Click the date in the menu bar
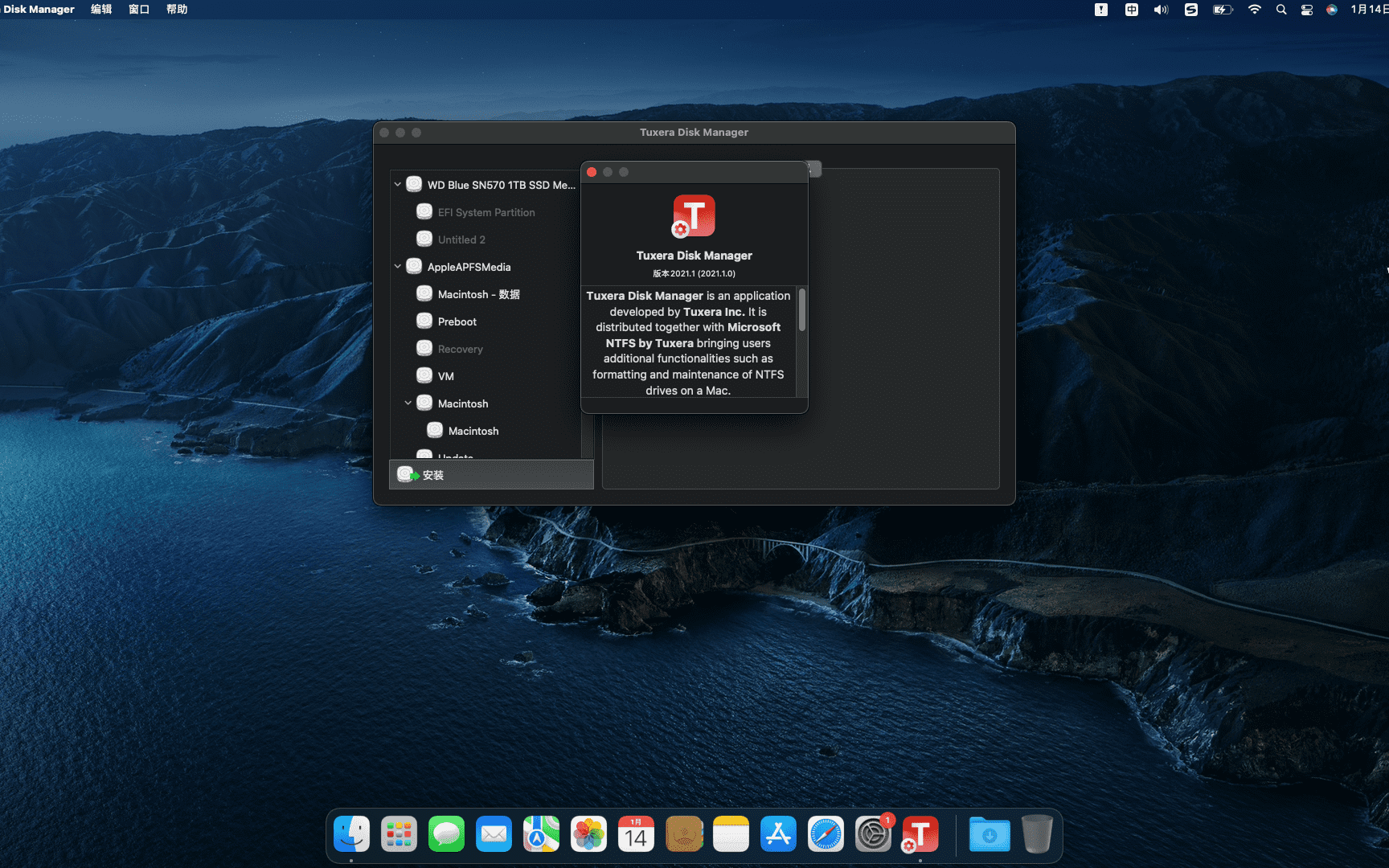 (1368, 10)
